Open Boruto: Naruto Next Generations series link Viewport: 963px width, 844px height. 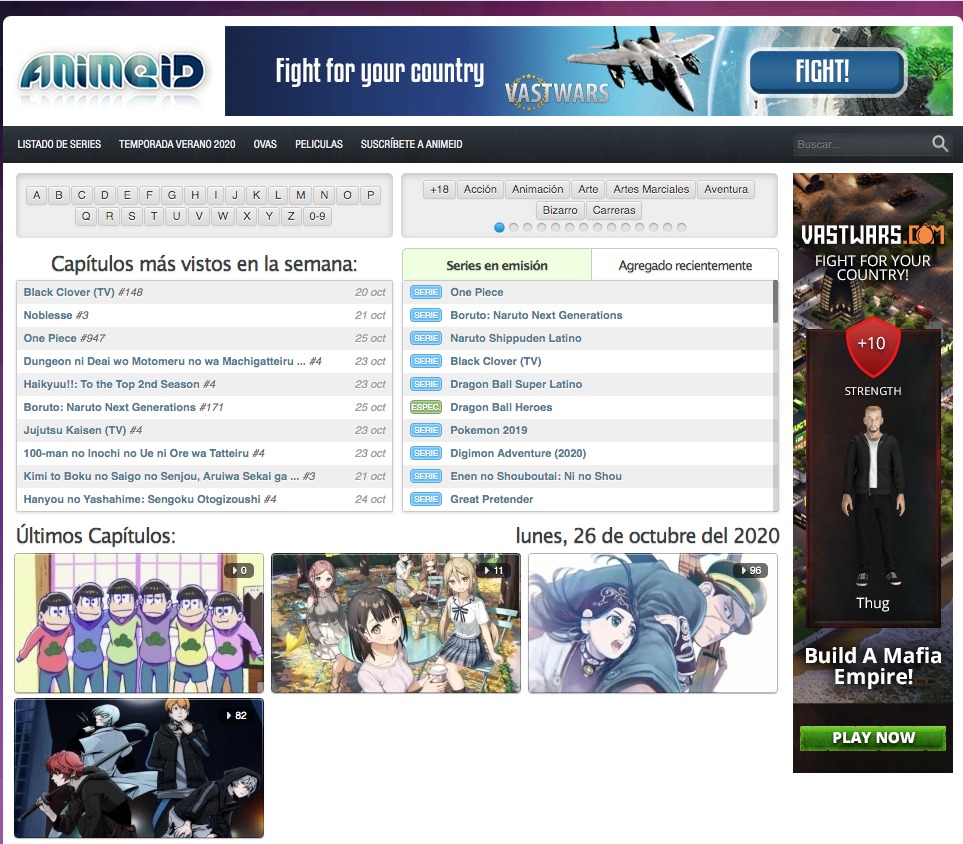coord(536,315)
